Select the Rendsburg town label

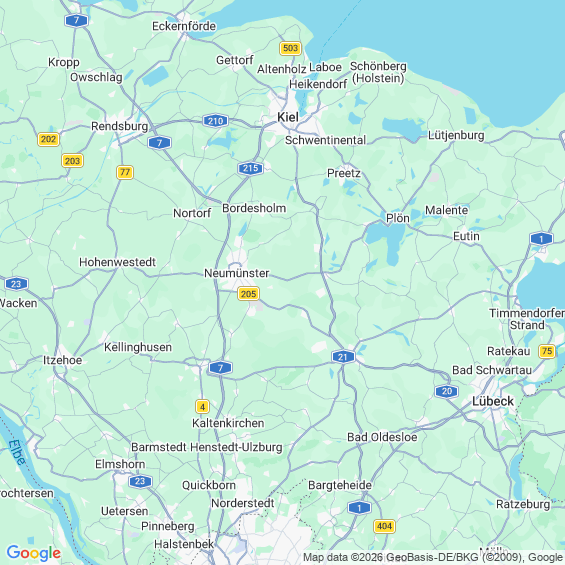120,126
